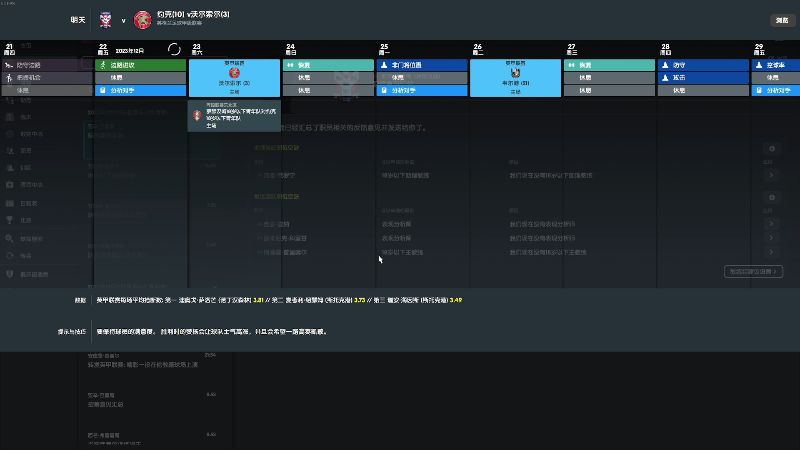The width and height of the screenshot is (800, 450).
Task: Click the opponent crest in day 26 match card
Action: (515, 73)
